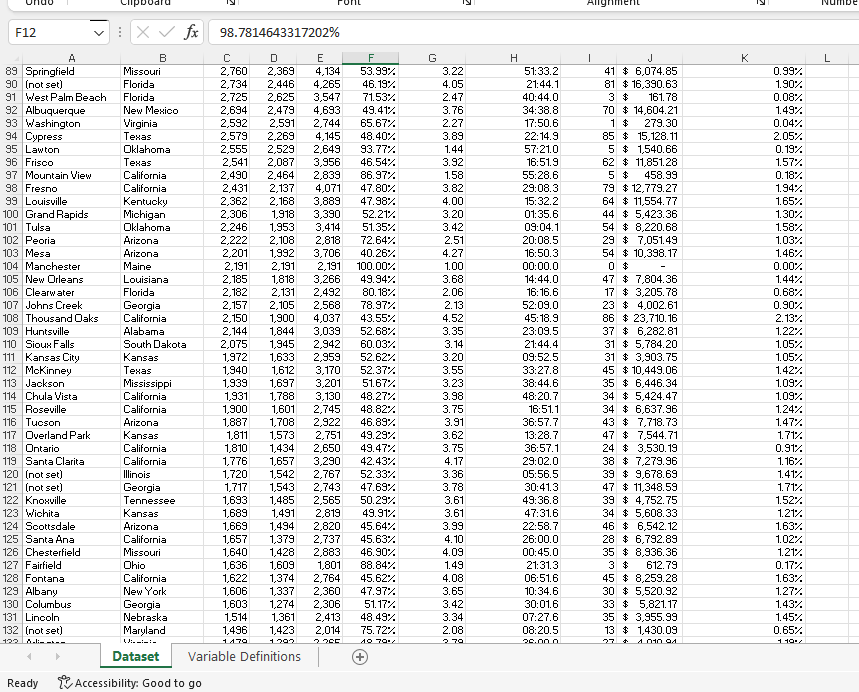Screen dimensions: 859x692
Task: Open the Name Box dropdown arrow
Action: point(97,31)
